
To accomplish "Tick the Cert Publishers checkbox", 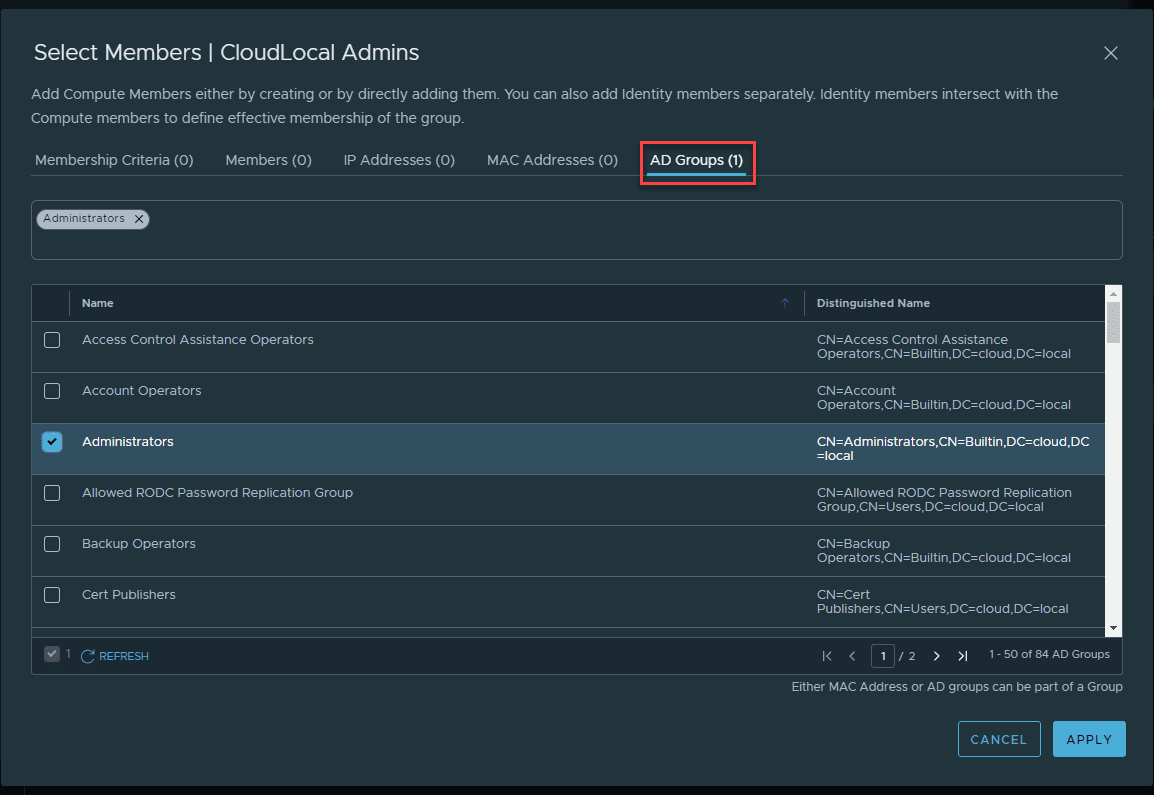I will [x=52, y=595].
